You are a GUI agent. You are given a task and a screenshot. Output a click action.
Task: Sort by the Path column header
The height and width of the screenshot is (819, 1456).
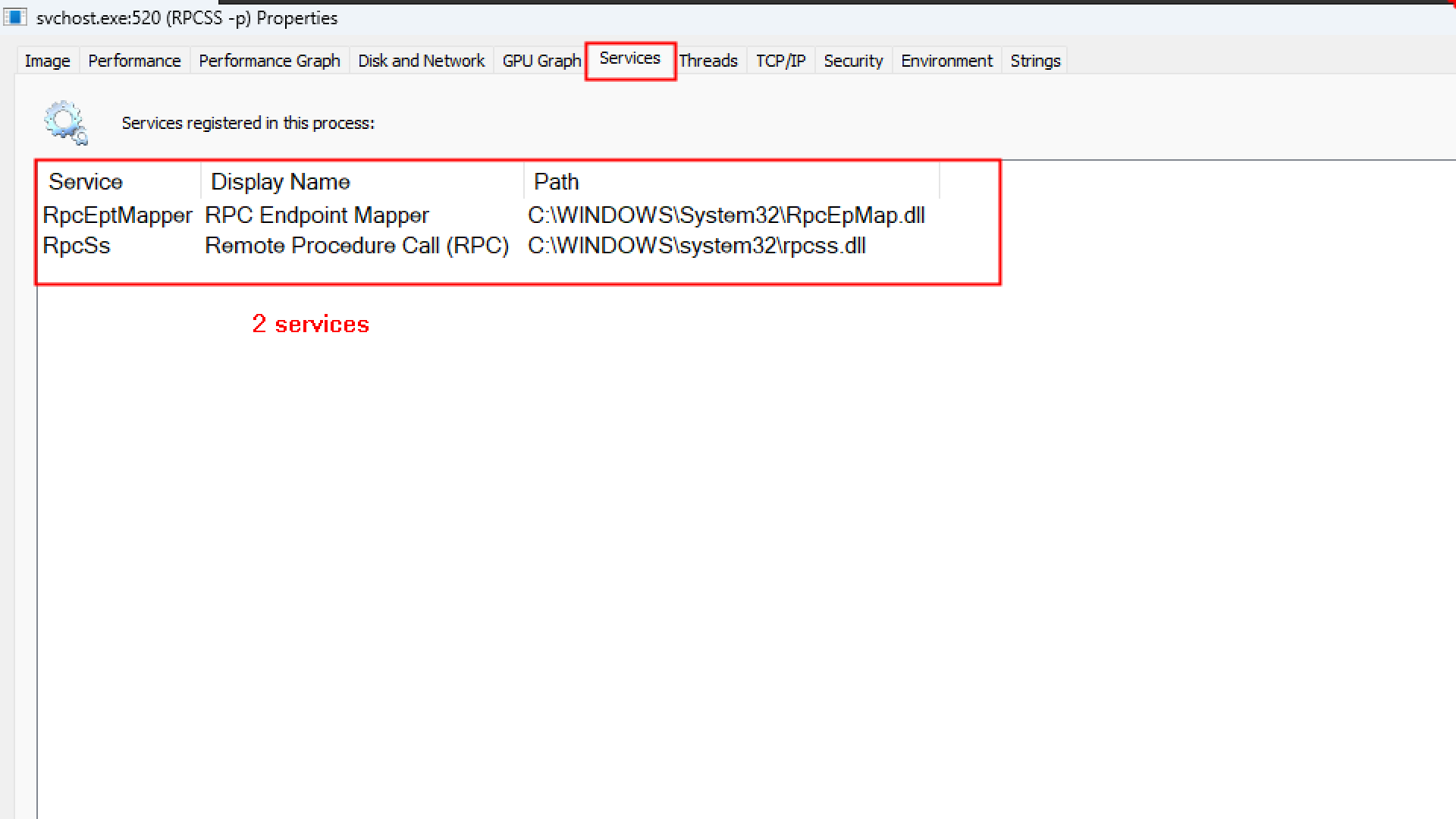tap(557, 182)
